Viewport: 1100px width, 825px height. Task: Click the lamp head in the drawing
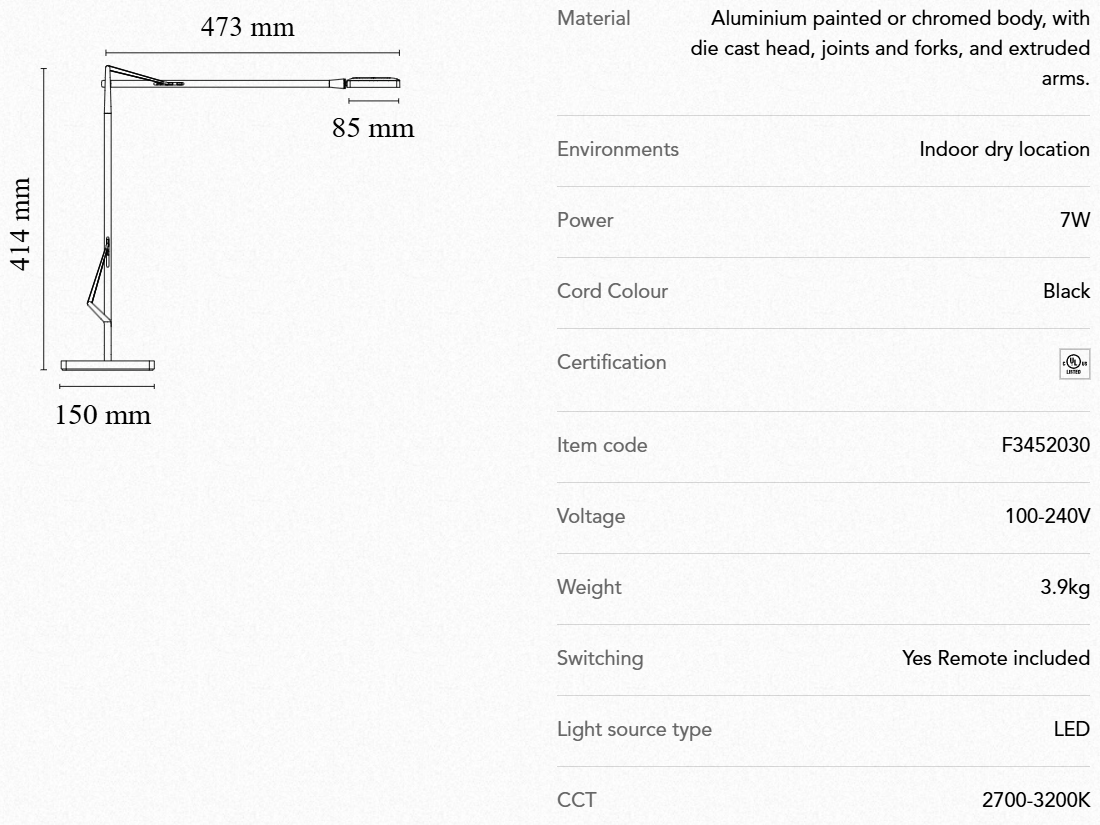(374, 82)
